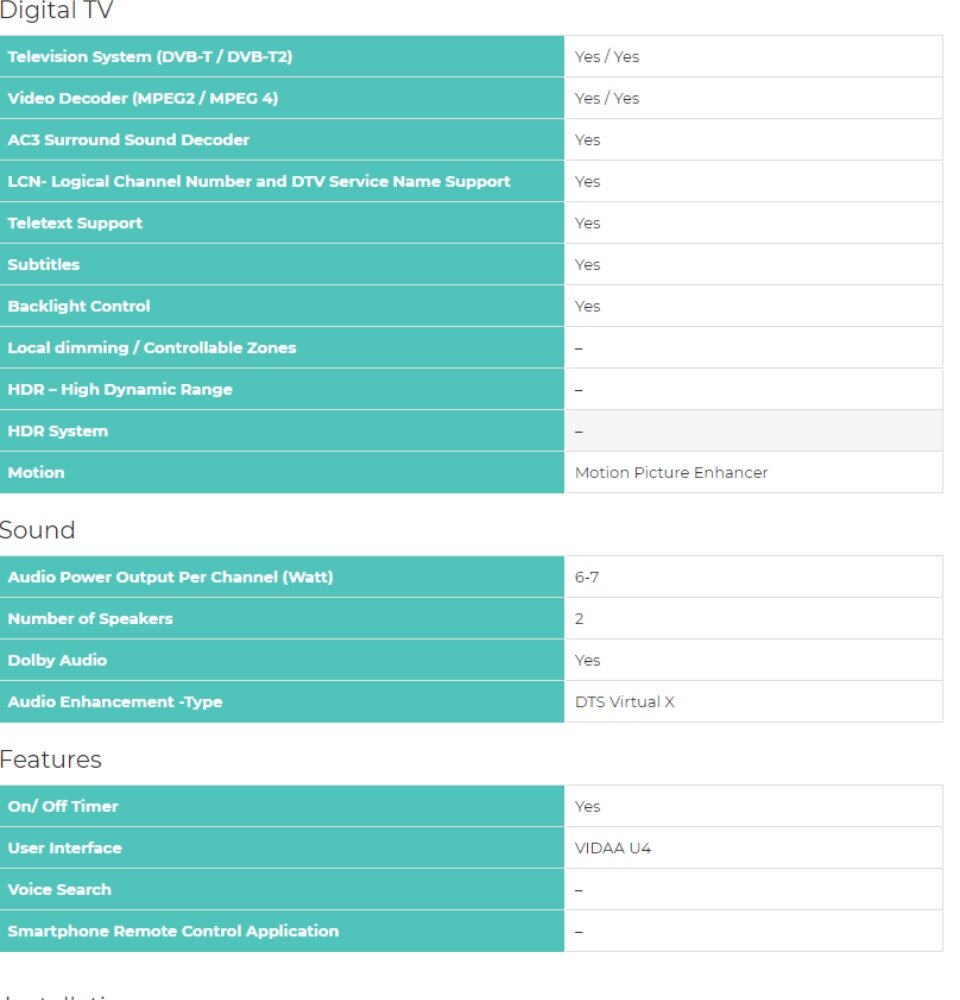This screenshot has height=1000, width=960.
Task: Click 'Audio Enhancement -Type' label
Action: pos(115,702)
